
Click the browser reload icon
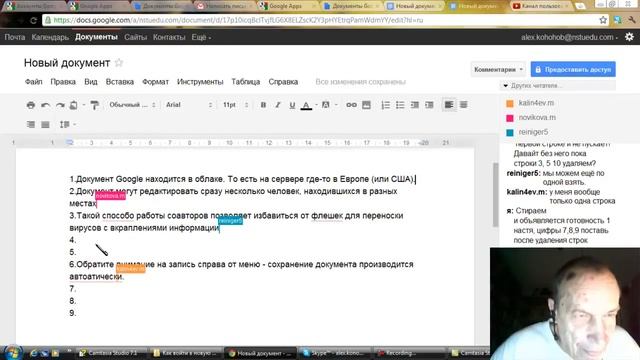coord(33,20)
